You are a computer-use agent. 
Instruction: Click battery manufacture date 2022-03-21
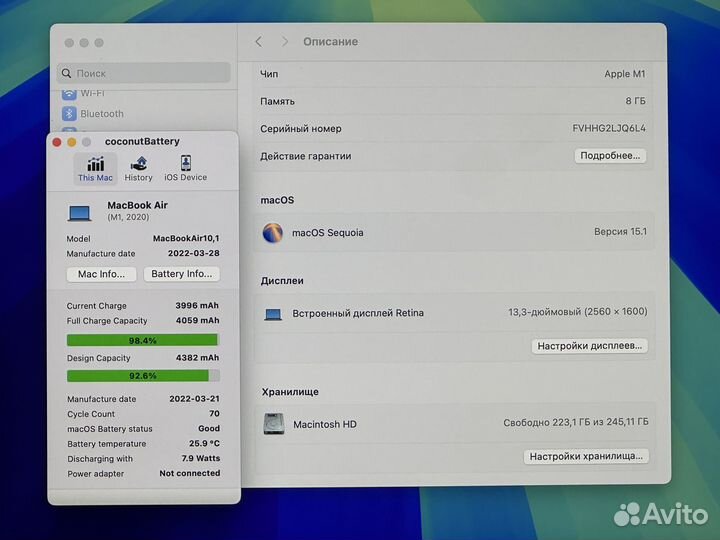click(x=194, y=399)
